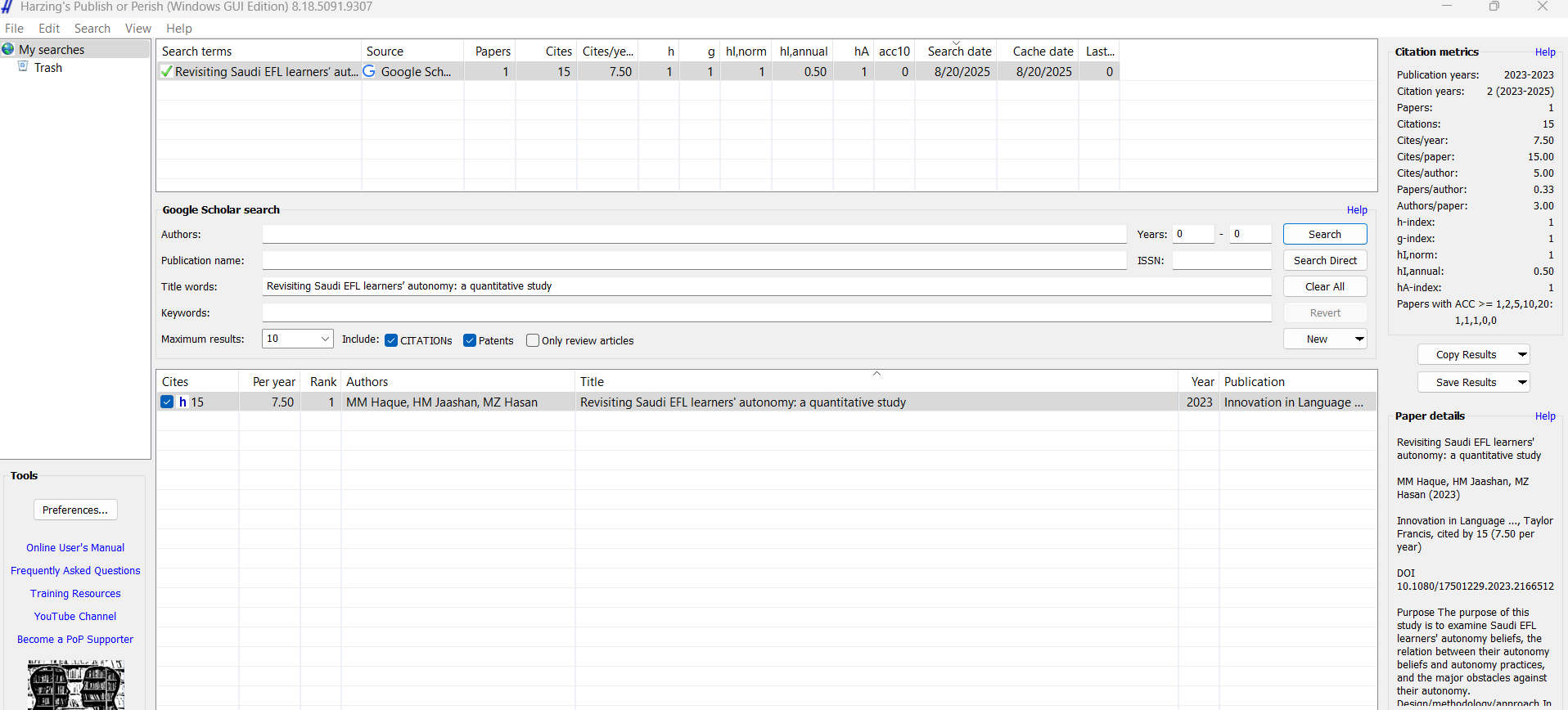
Task: Deselect the result row checkbox for the paper
Action: [167, 402]
